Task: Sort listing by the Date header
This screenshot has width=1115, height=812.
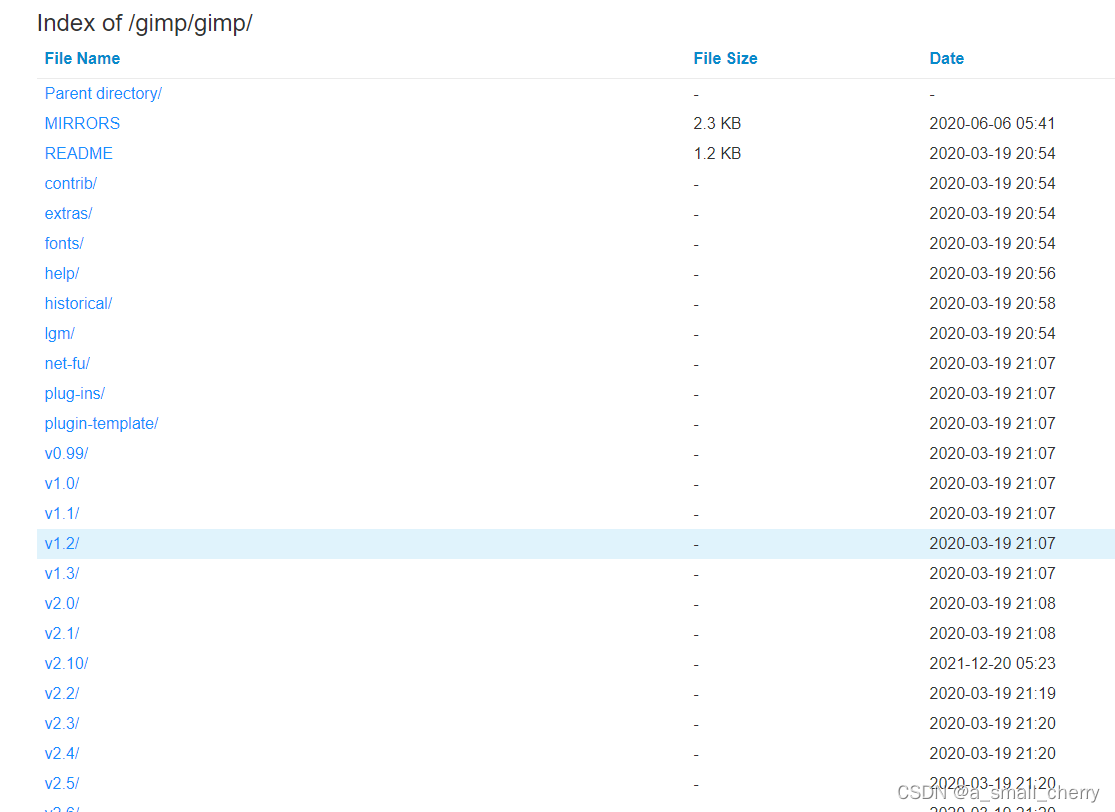Action: [946, 58]
